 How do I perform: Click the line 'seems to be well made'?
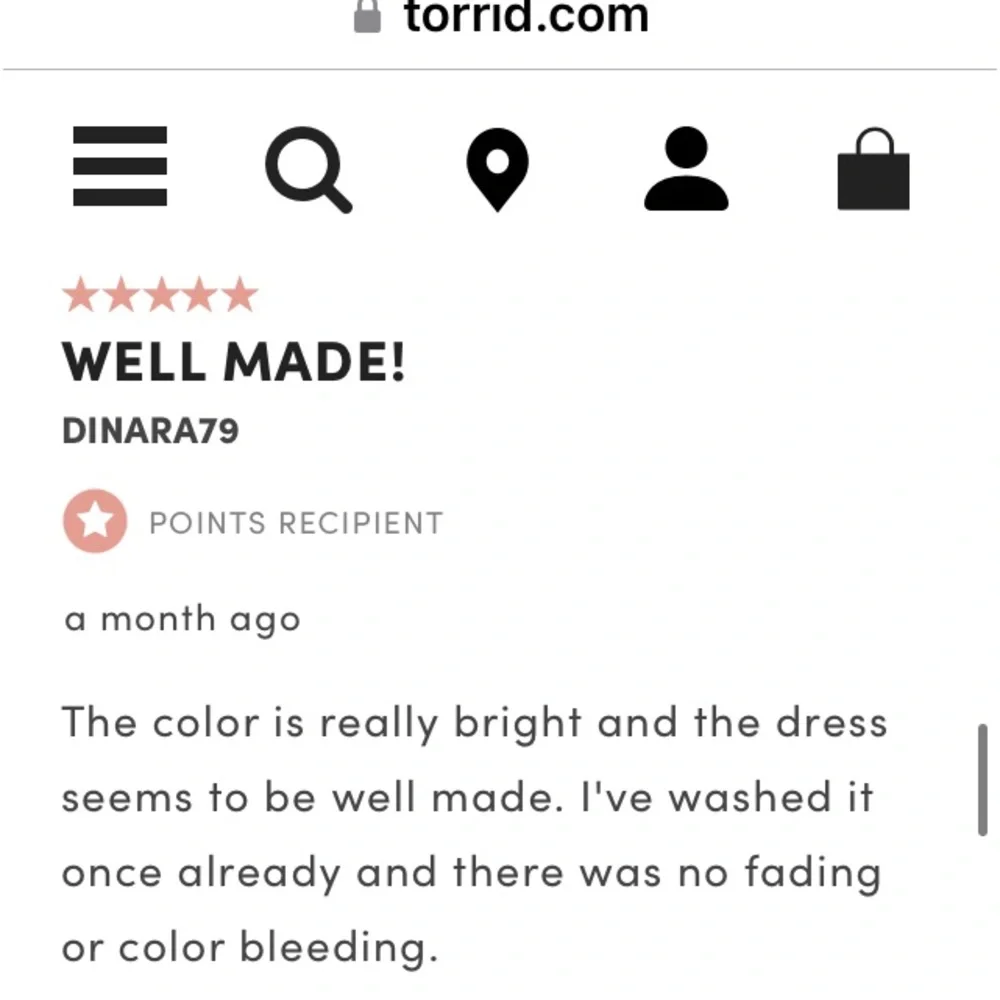tap(467, 798)
